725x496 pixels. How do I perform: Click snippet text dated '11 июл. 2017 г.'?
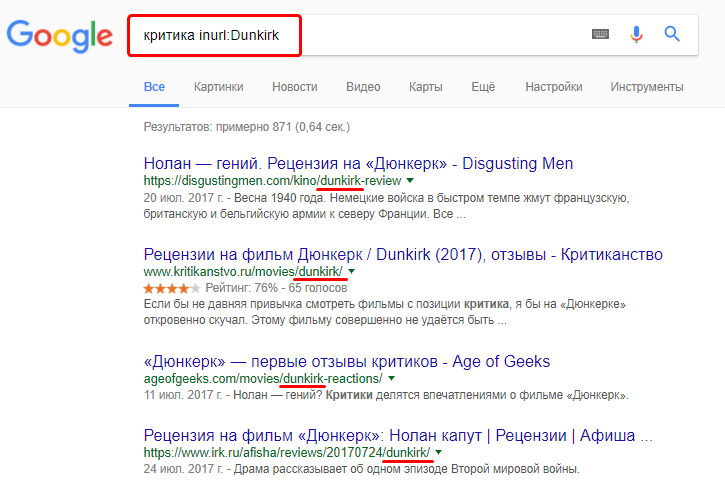[x=386, y=395]
